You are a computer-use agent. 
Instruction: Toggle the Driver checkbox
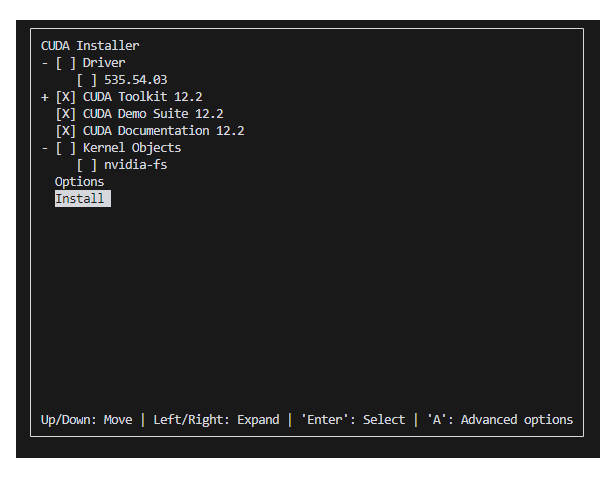coord(66,63)
